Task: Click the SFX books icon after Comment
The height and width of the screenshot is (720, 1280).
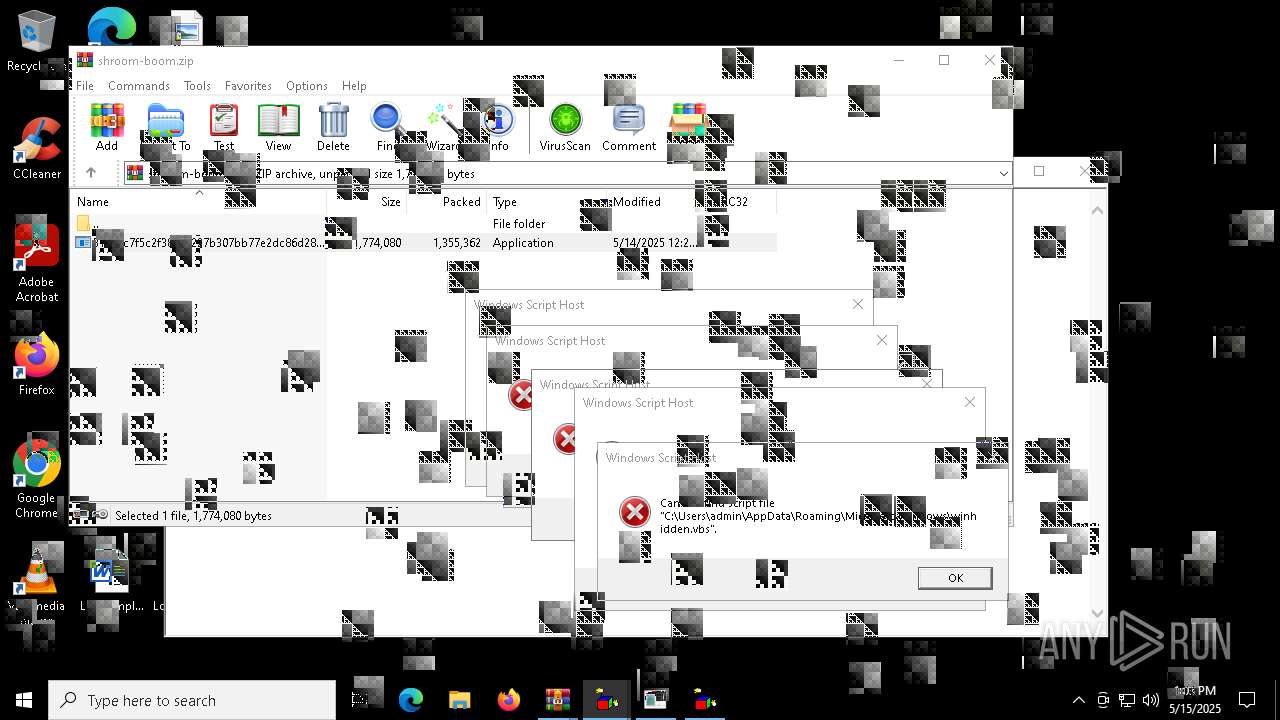Action: [688, 122]
